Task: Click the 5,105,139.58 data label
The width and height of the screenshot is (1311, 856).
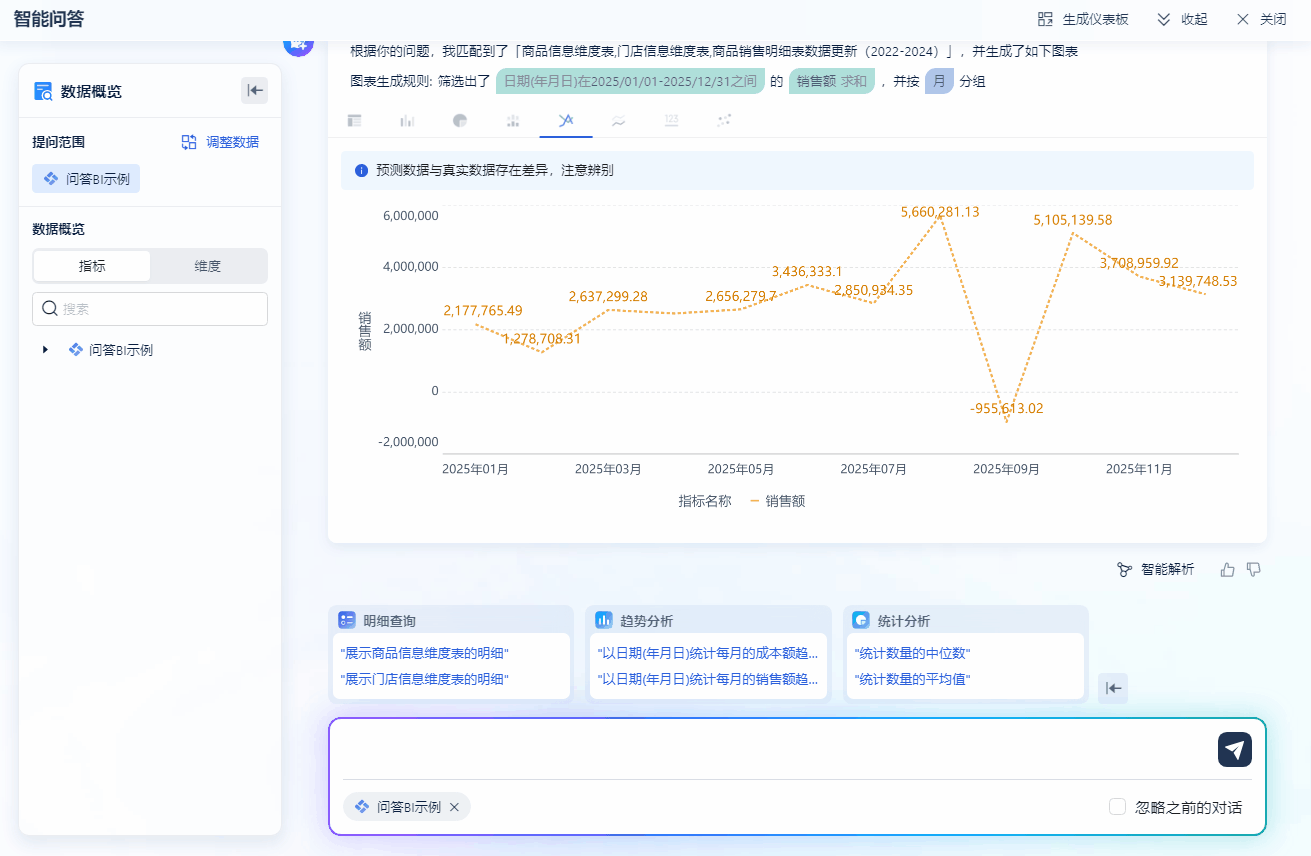Action: [1073, 220]
